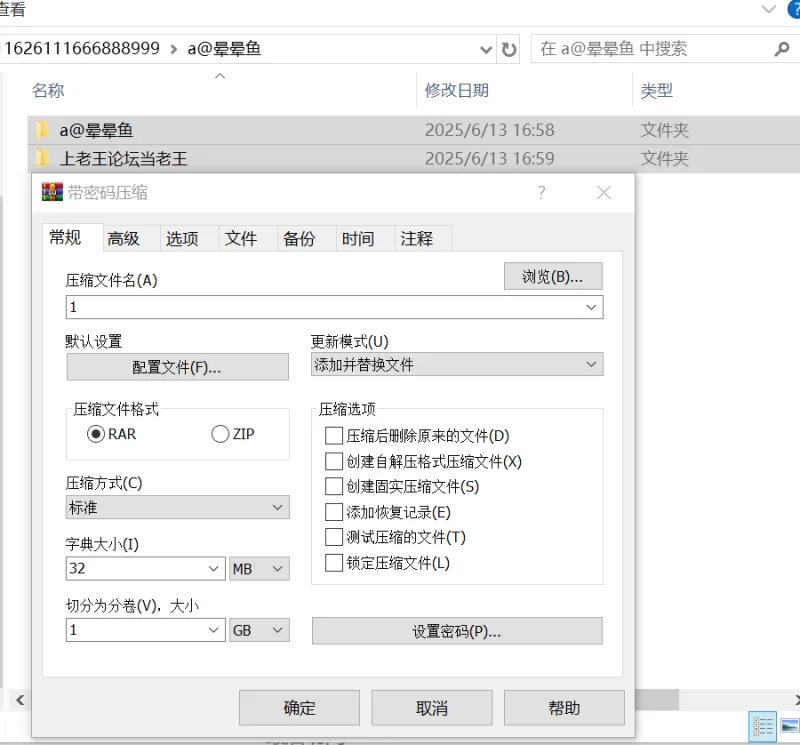
Task: Open the split volume GB unit dropdown
Action: [260, 630]
